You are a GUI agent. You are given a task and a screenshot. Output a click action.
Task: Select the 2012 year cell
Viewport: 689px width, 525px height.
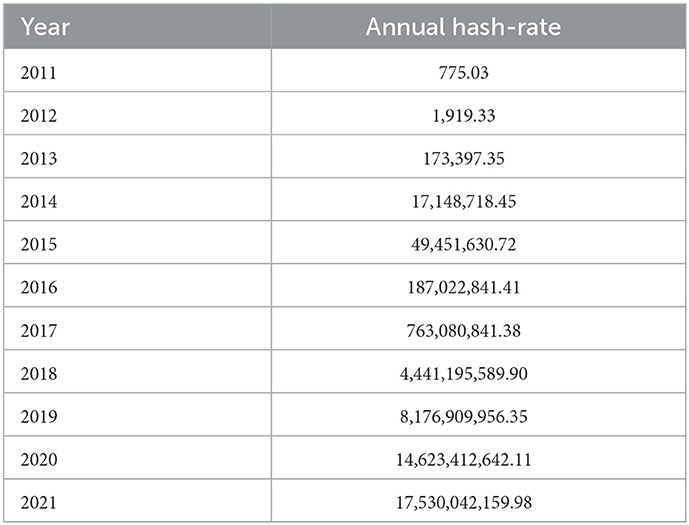[39, 114]
